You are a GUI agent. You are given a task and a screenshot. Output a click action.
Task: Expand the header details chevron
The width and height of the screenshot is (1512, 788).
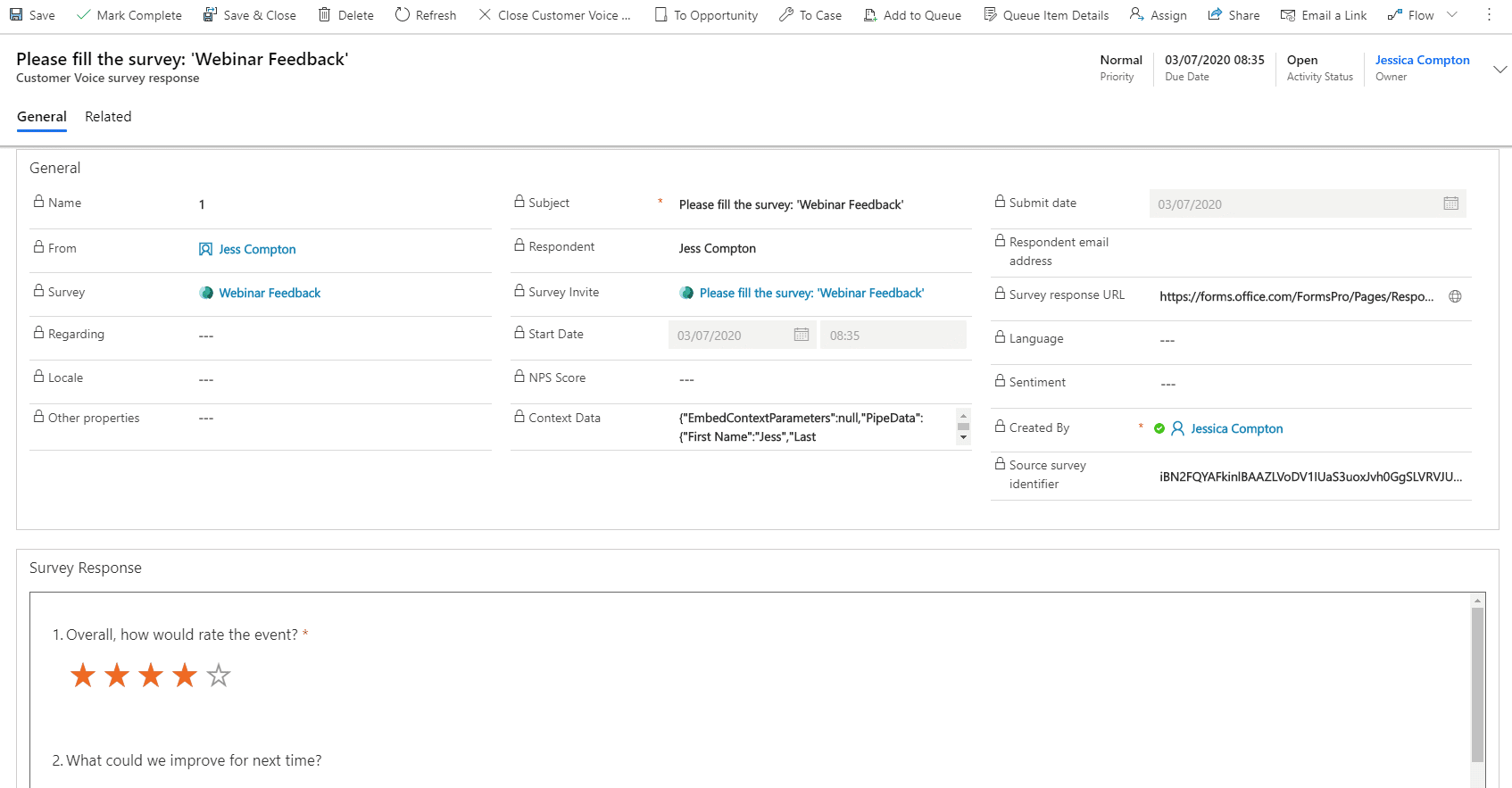click(x=1500, y=69)
